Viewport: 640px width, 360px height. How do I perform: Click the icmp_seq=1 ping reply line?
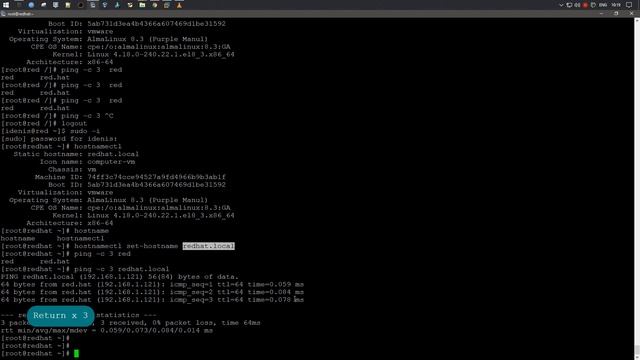tap(152, 284)
